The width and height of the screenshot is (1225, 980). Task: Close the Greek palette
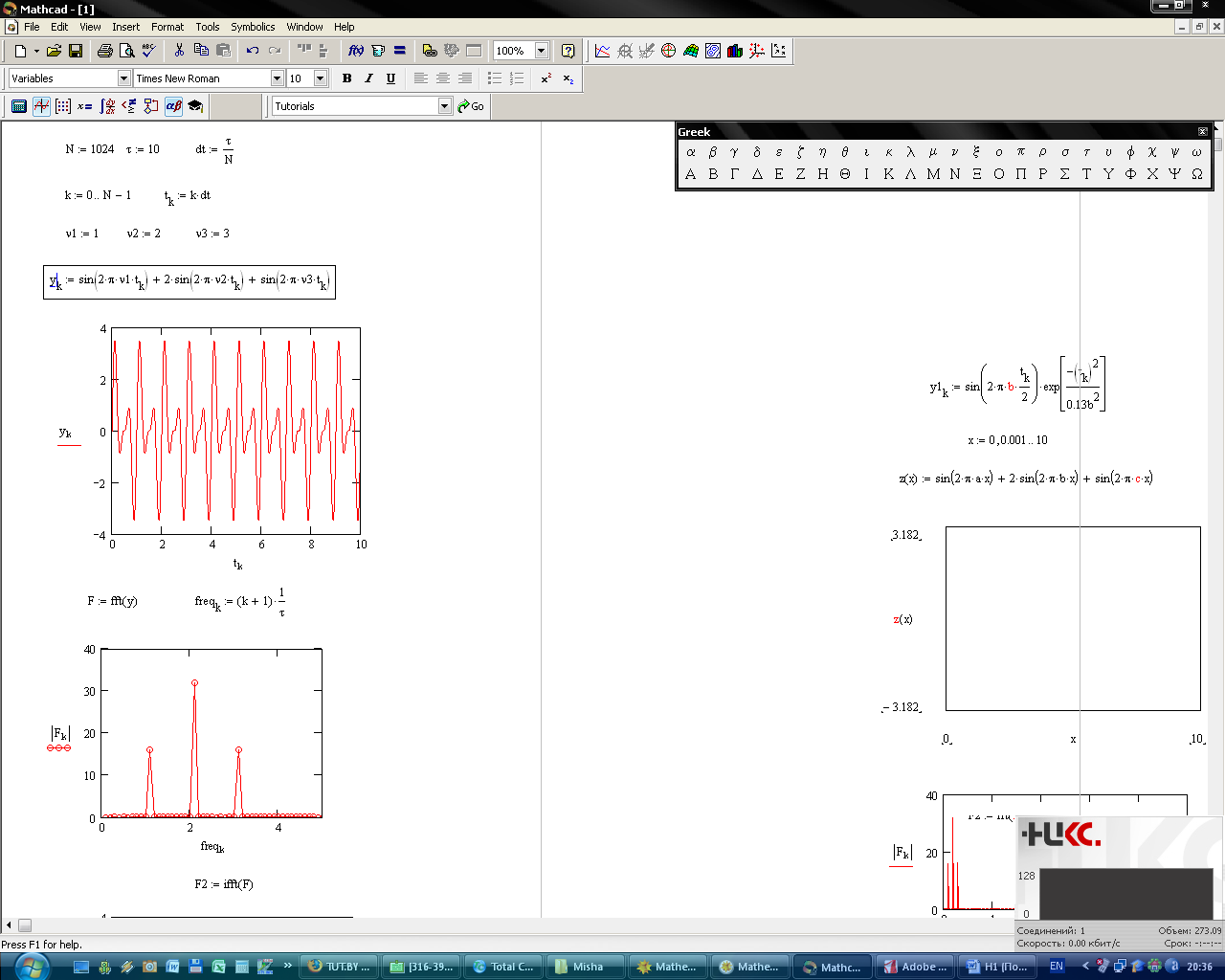[x=1203, y=131]
